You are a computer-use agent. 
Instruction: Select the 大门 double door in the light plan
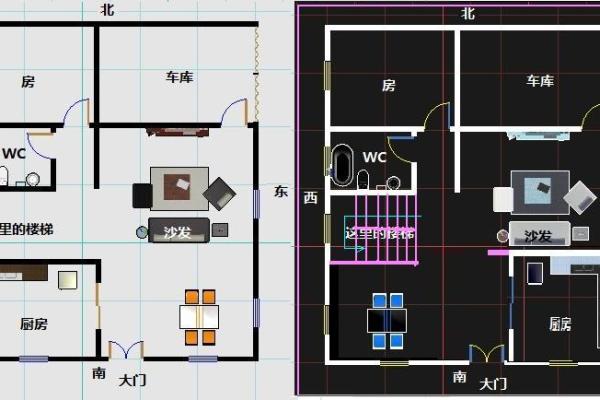point(126,352)
